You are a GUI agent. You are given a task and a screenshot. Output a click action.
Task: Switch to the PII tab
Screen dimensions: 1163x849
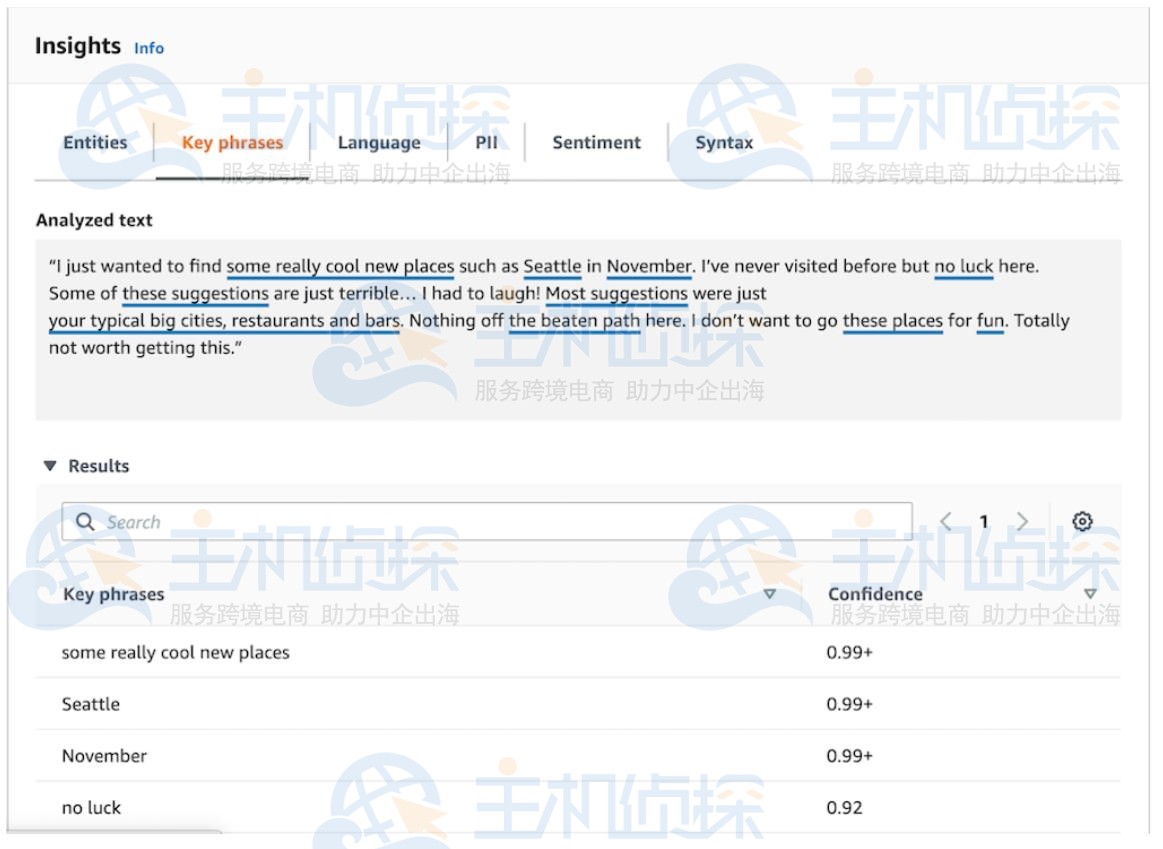487,142
